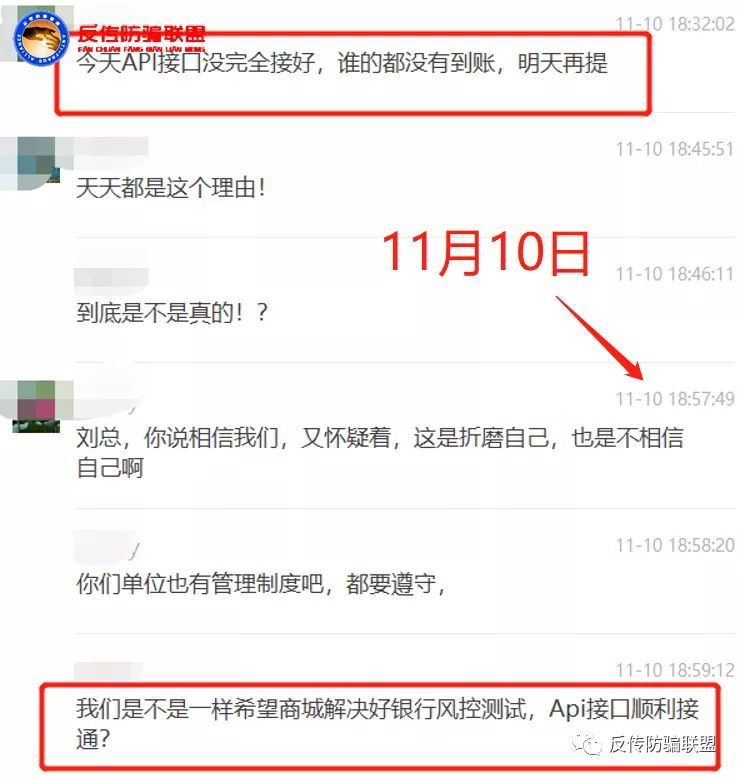Click the WeChat logo in bottom watermark

point(587,745)
